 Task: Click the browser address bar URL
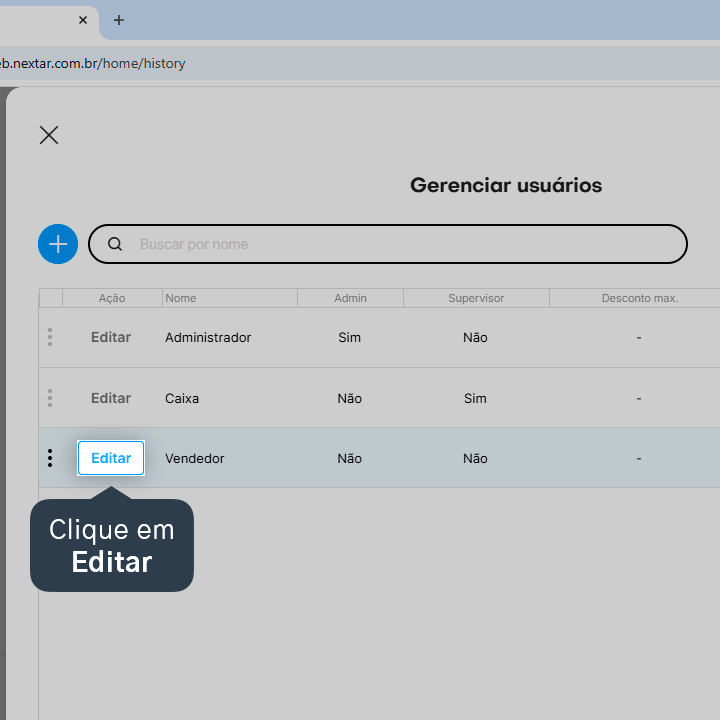pyautogui.click(x=92, y=63)
